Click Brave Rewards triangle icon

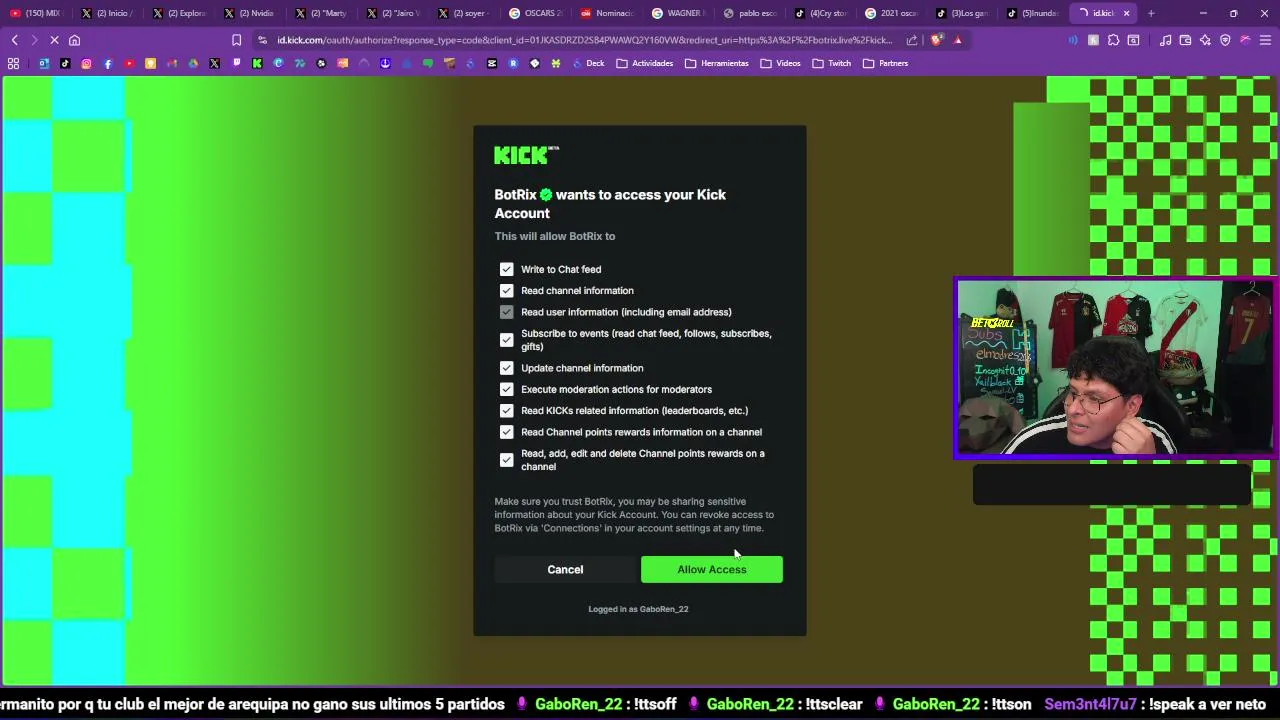pos(957,40)
